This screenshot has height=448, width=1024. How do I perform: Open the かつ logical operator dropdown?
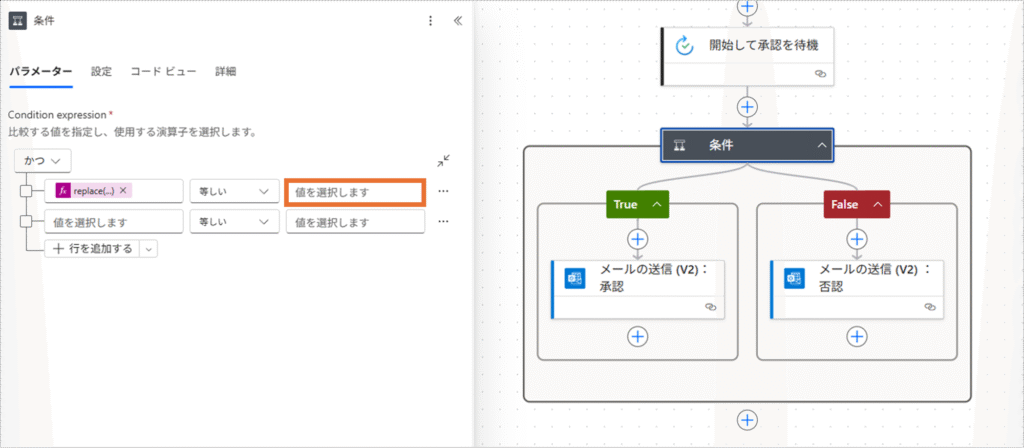click(43, 160)
